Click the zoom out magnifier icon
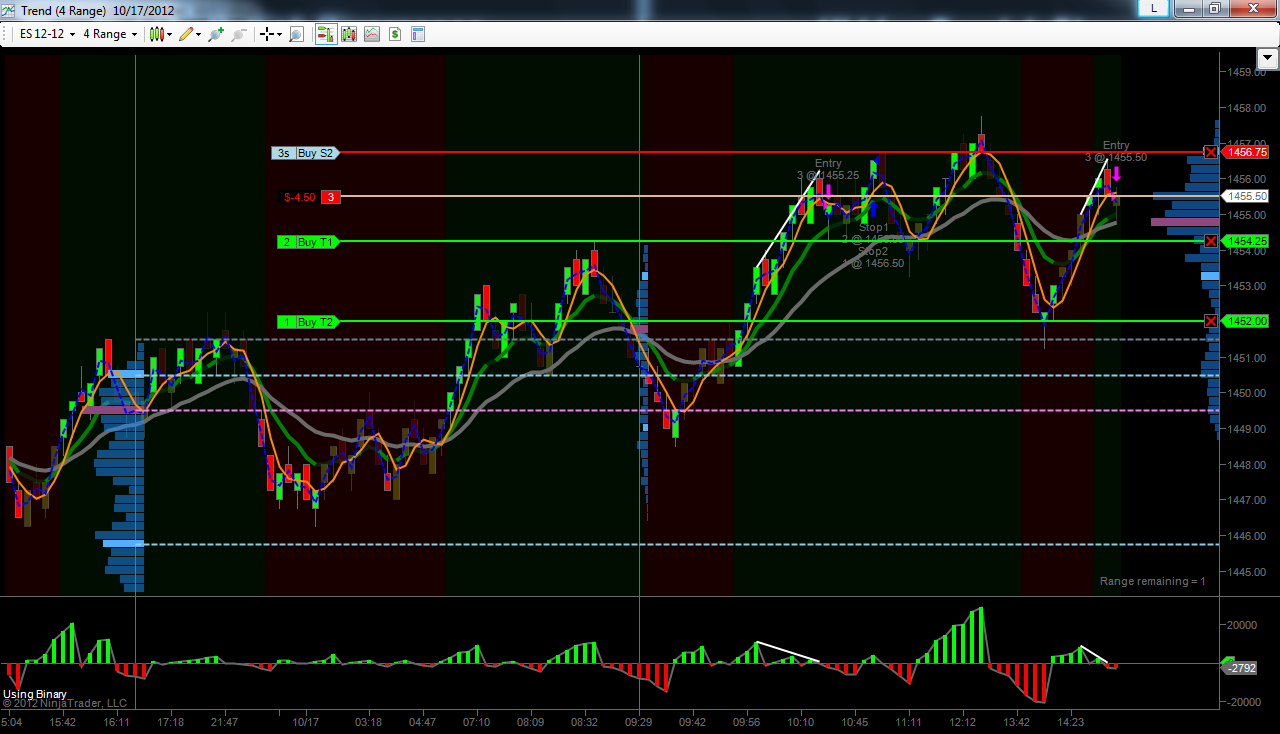 (x=238, y=34)
